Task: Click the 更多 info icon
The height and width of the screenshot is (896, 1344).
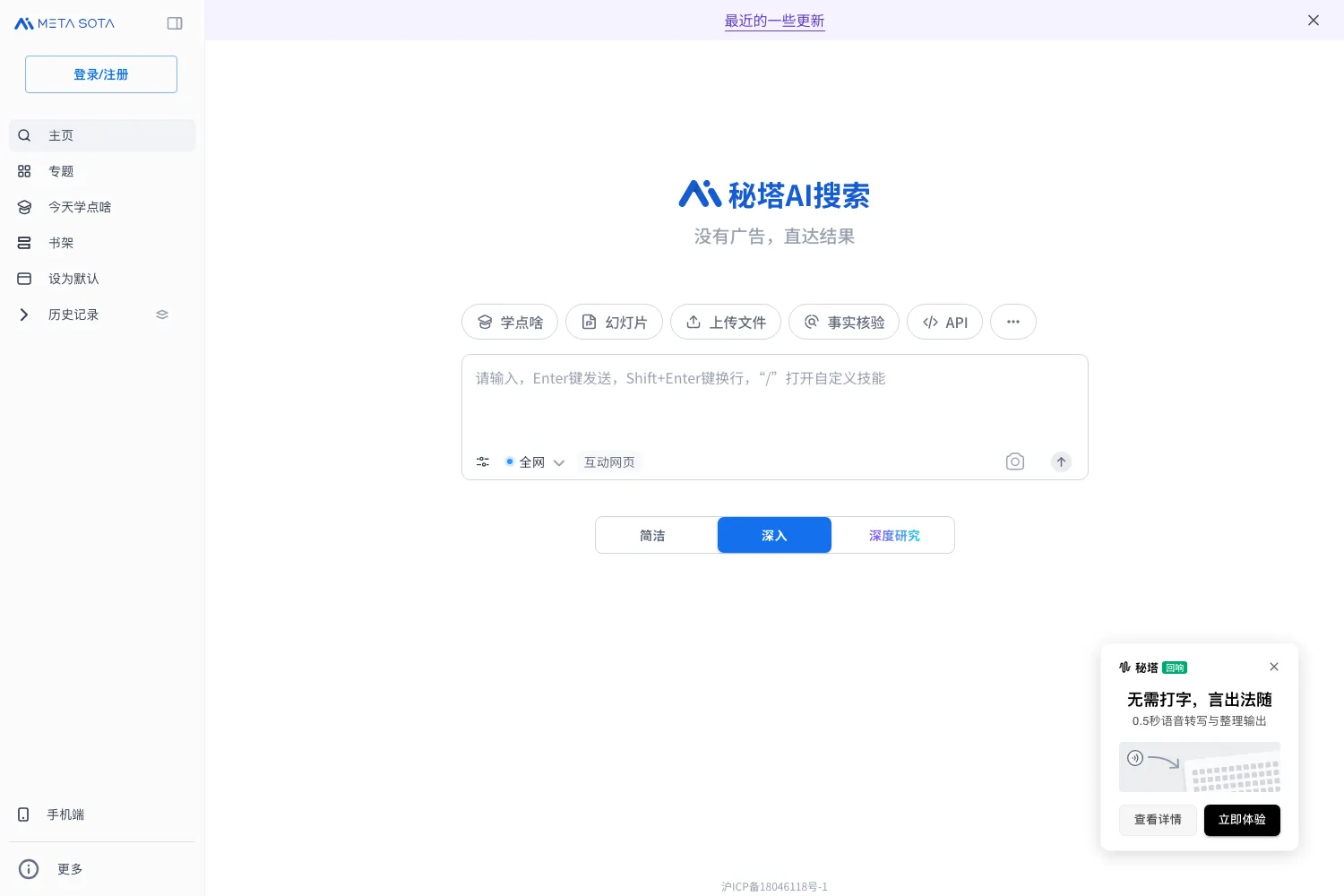Action: [x=29, y=869]
